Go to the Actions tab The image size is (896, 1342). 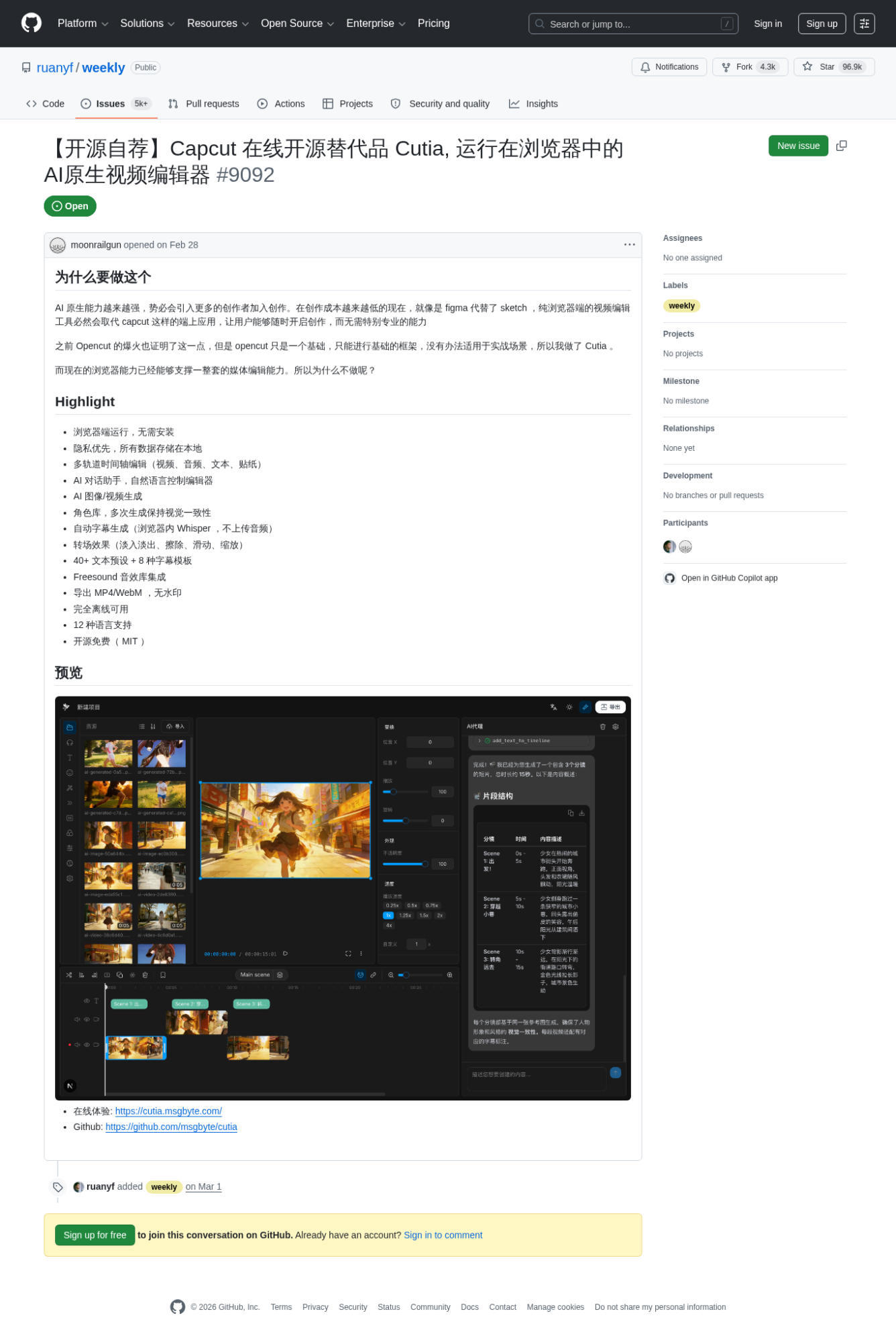coord(281,104)
